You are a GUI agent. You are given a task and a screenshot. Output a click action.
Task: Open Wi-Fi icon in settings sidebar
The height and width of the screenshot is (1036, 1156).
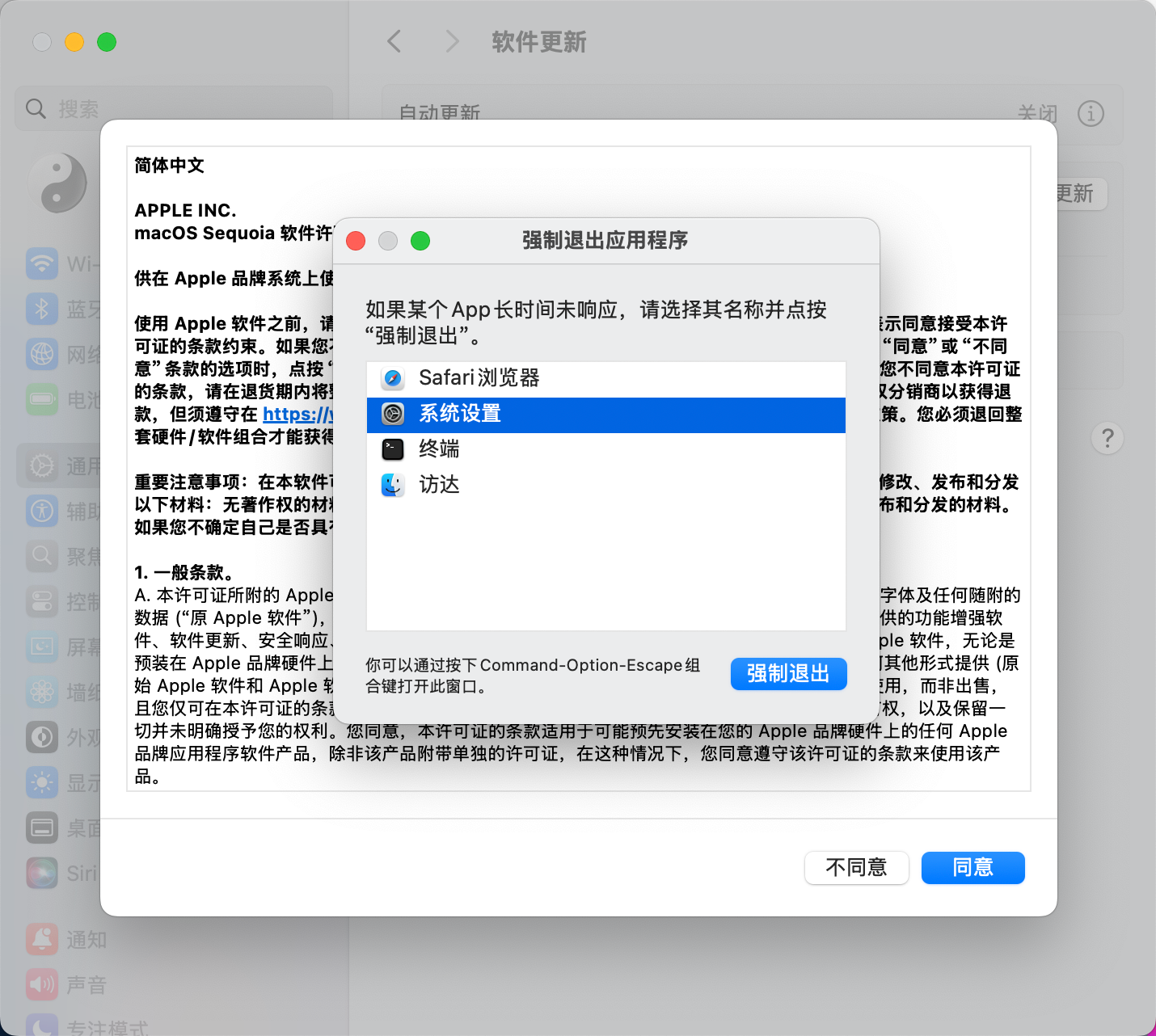click(42, 263)
